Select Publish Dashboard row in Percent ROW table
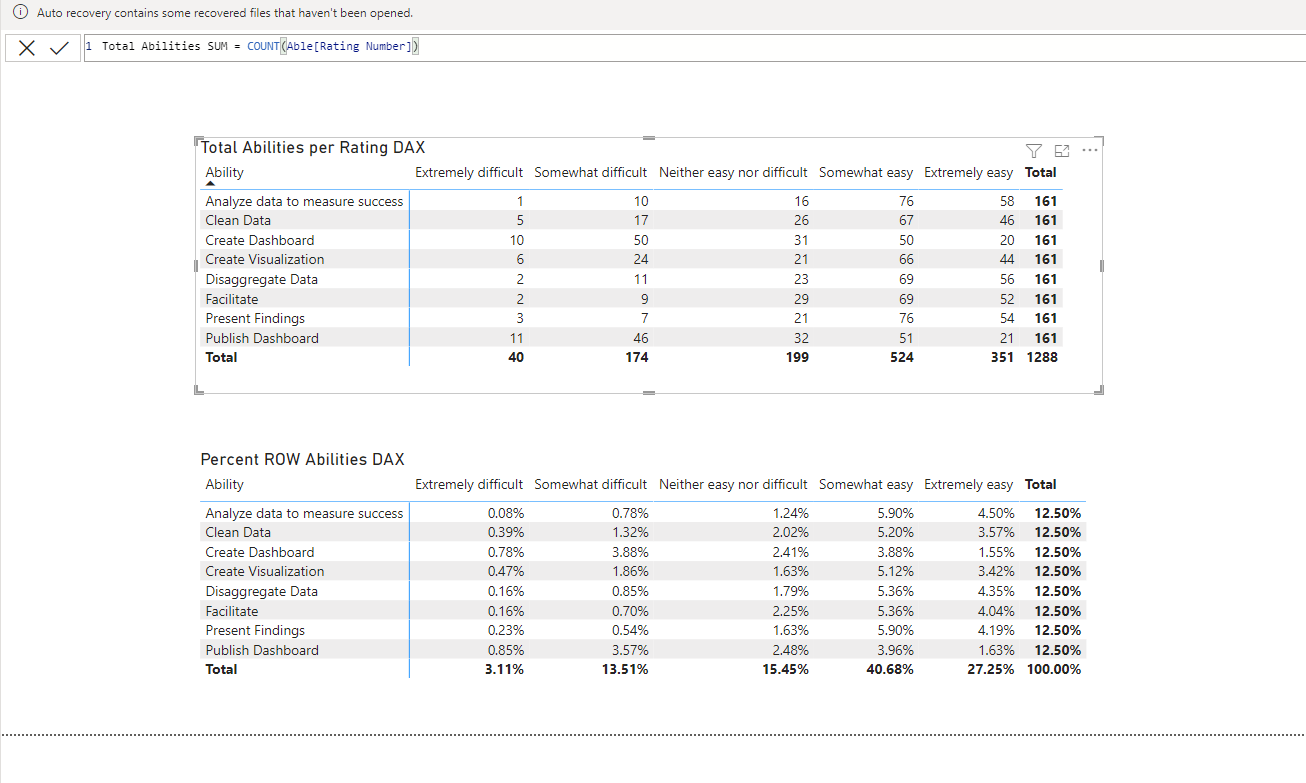The width and height of the screenshot is (1306, 783). pyautogui.click(x=262, y=650)
